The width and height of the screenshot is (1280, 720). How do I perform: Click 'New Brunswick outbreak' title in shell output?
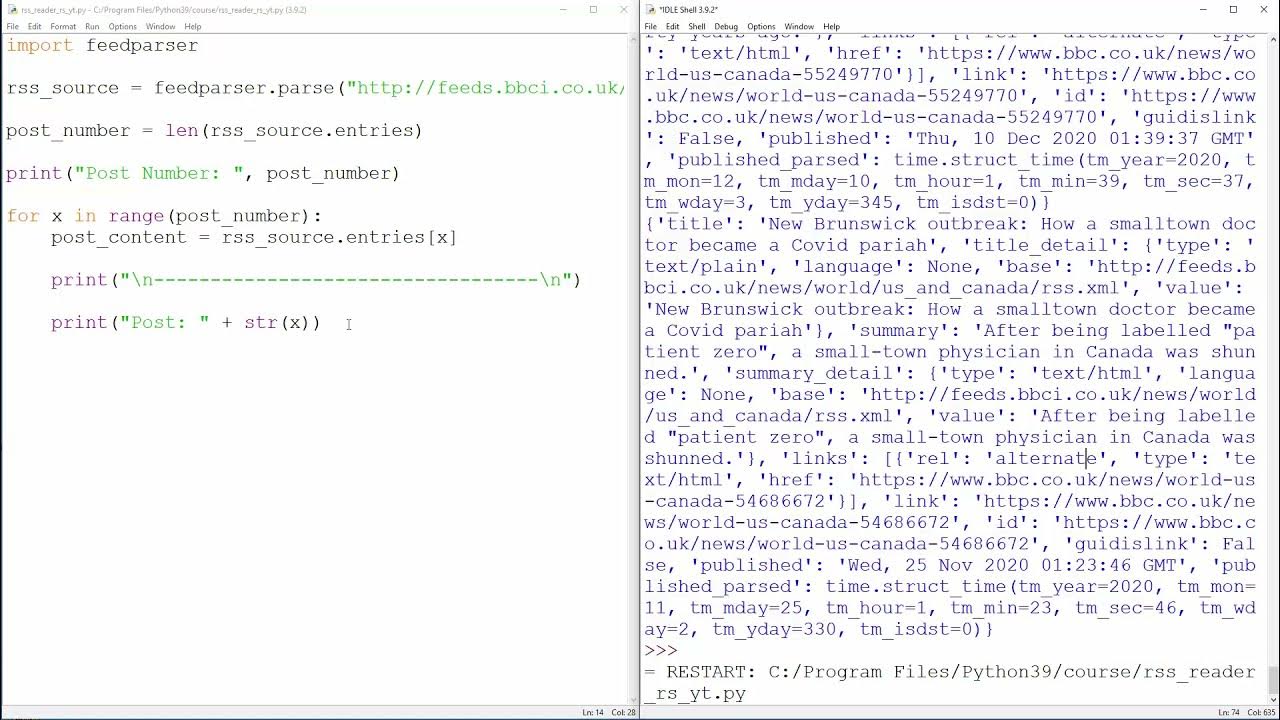[x=893, y=224]
